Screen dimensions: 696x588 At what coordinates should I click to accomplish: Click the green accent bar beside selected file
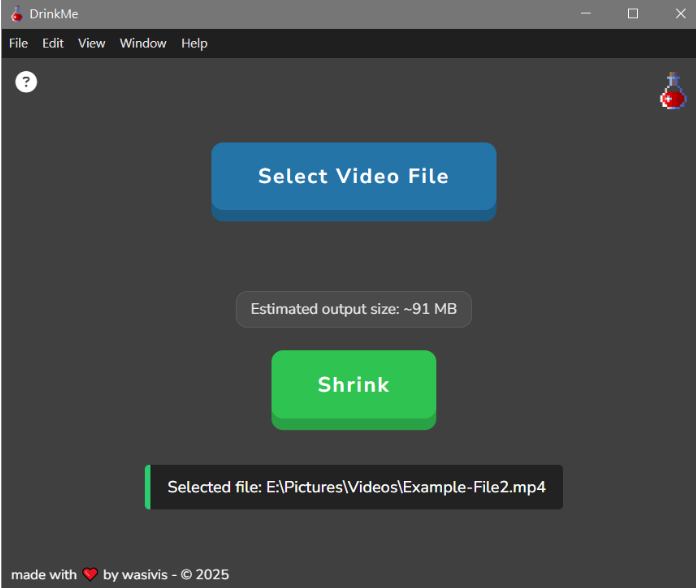point(148,487)
